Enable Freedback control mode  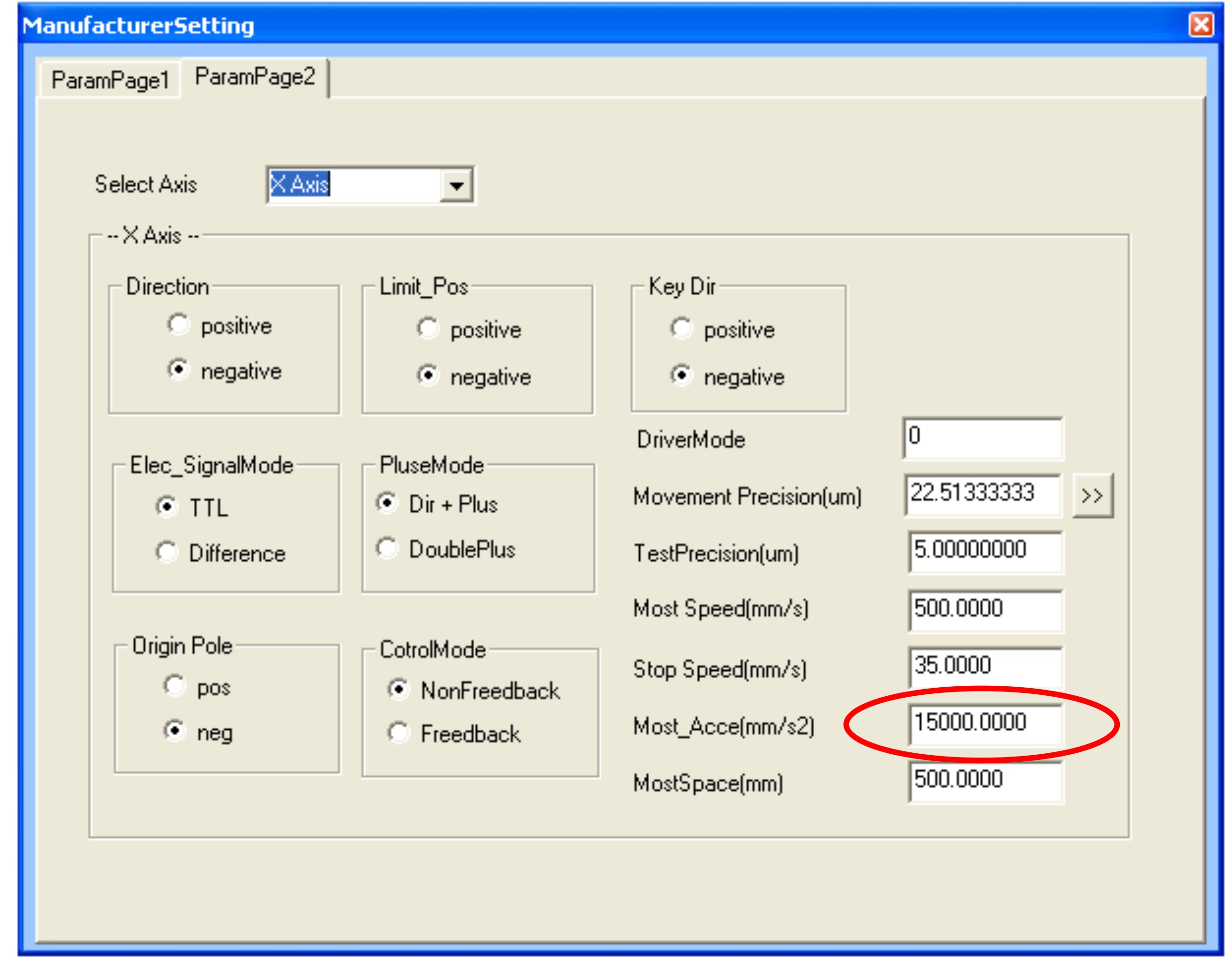point(398,733)
